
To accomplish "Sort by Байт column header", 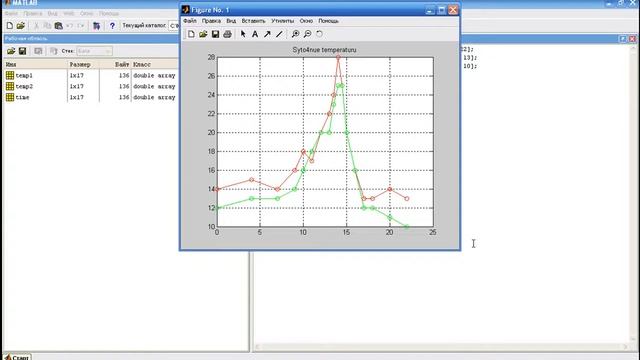I will 115,64.
